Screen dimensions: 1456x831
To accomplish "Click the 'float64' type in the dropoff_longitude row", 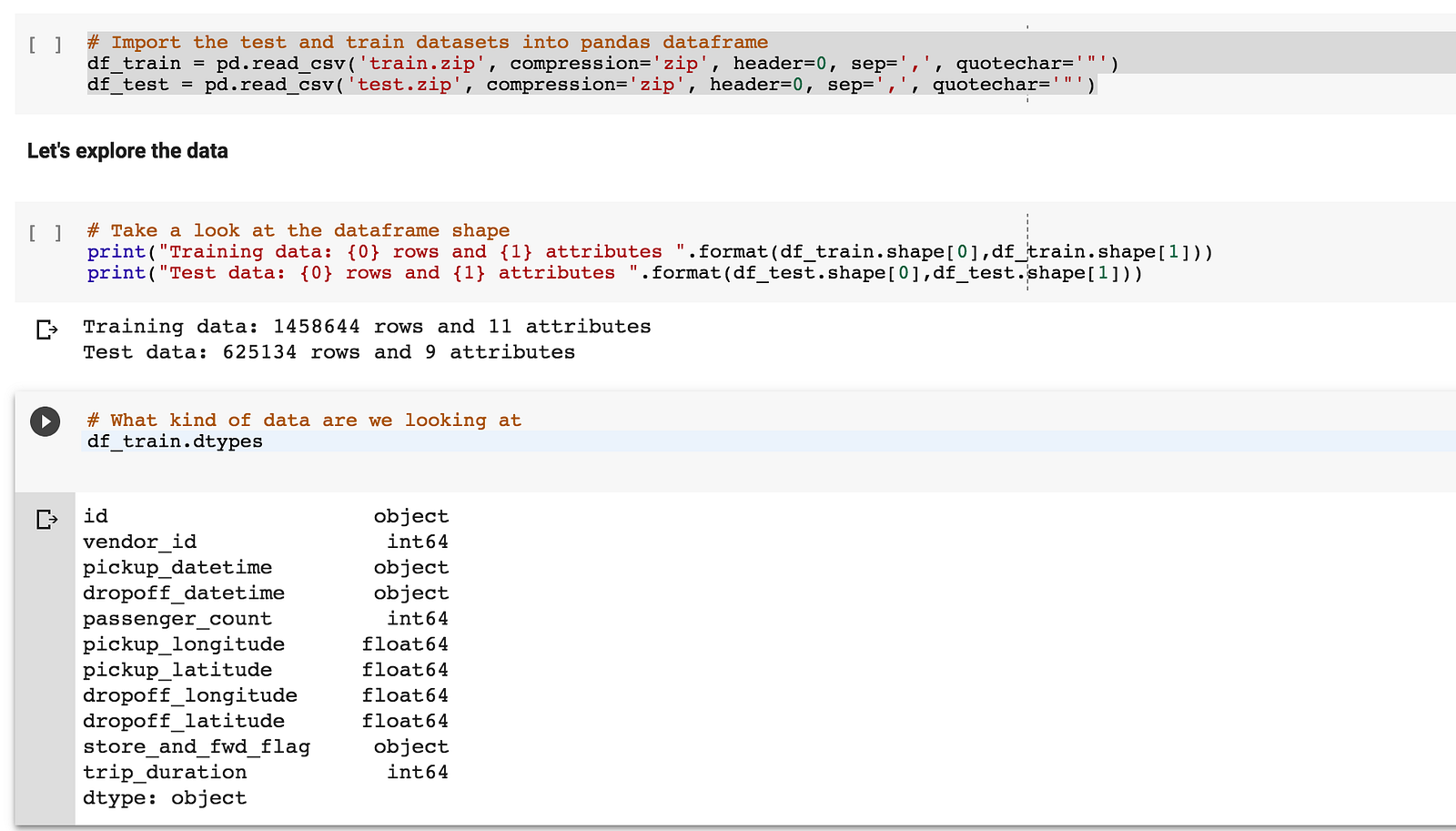I will click(405, 695).
